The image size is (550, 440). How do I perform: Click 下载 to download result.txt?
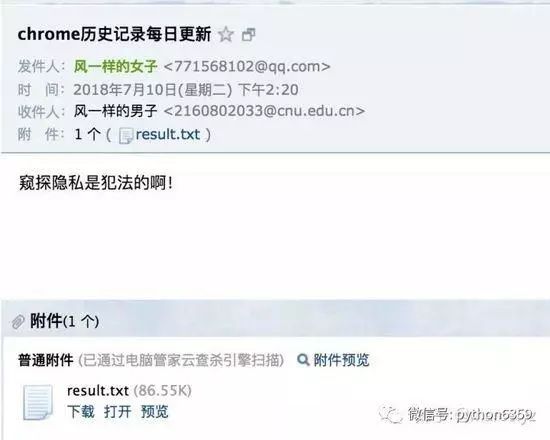81,412
